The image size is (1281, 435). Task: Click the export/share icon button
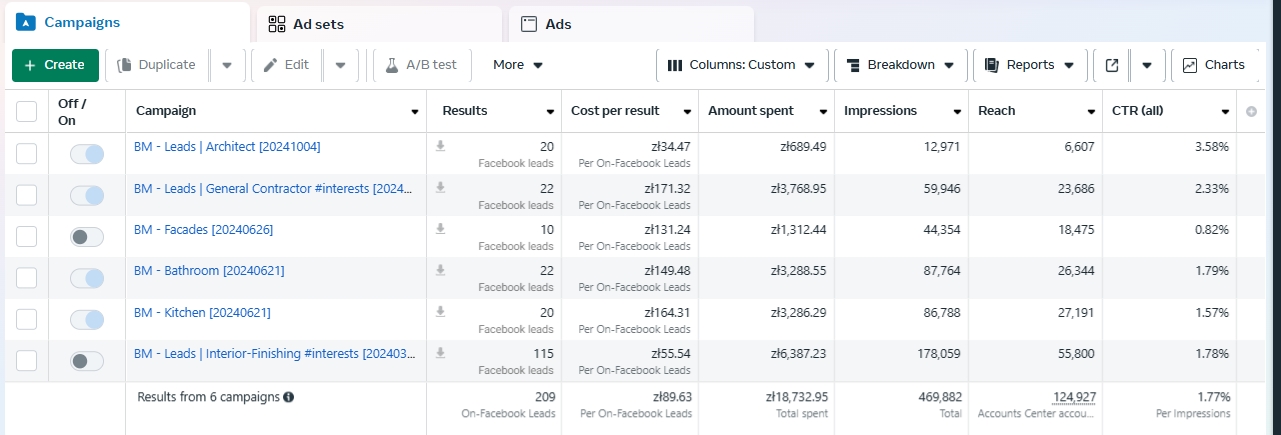[x=1112, y=65]
